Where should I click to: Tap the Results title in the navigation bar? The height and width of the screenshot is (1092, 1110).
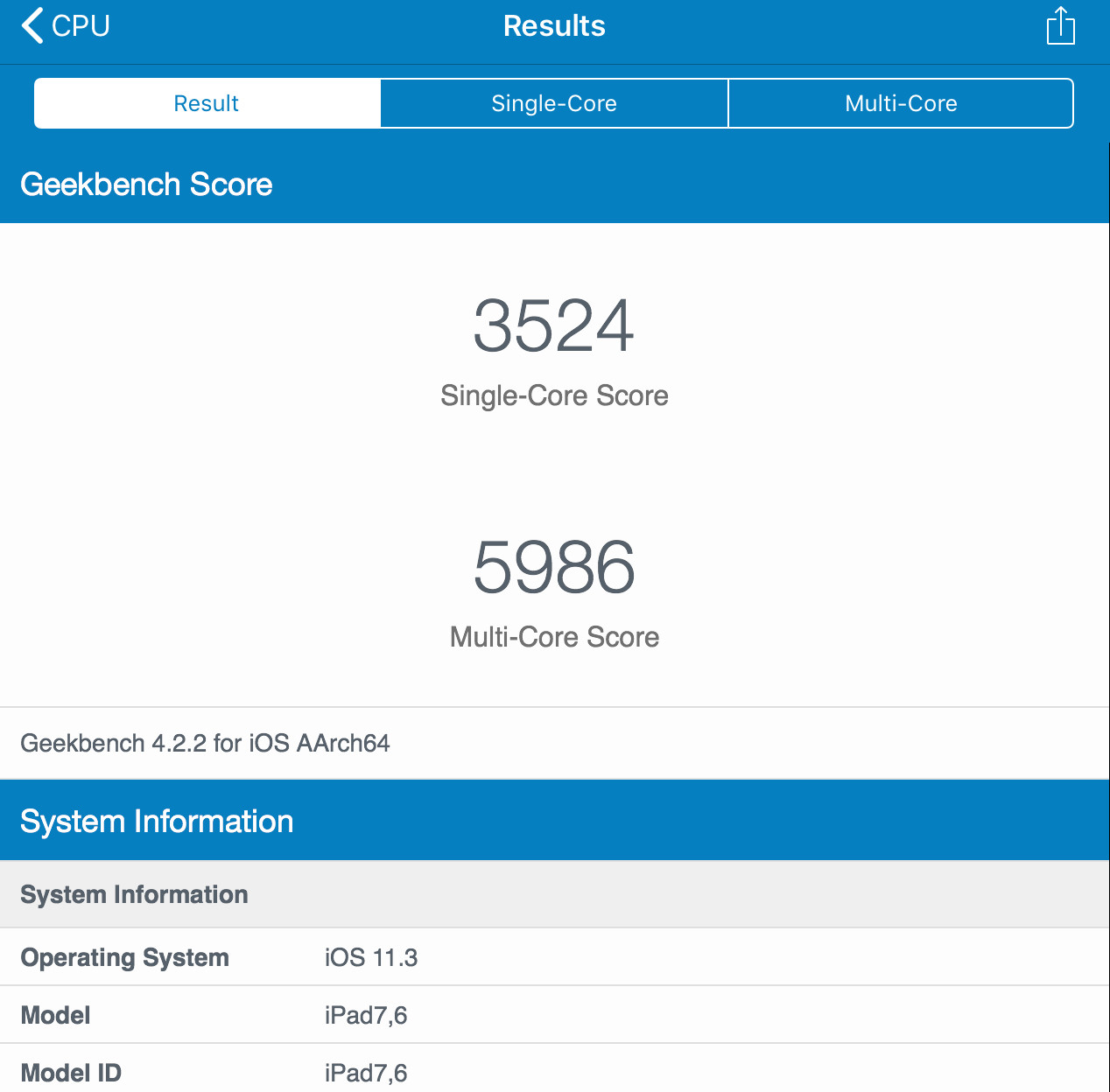click(554, 25)
